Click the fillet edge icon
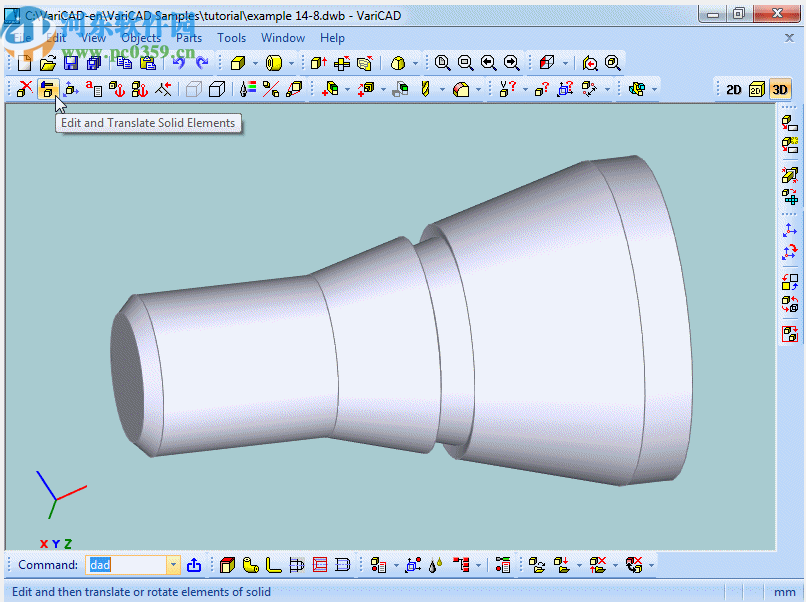806x602 pixels. coord(461,89)
